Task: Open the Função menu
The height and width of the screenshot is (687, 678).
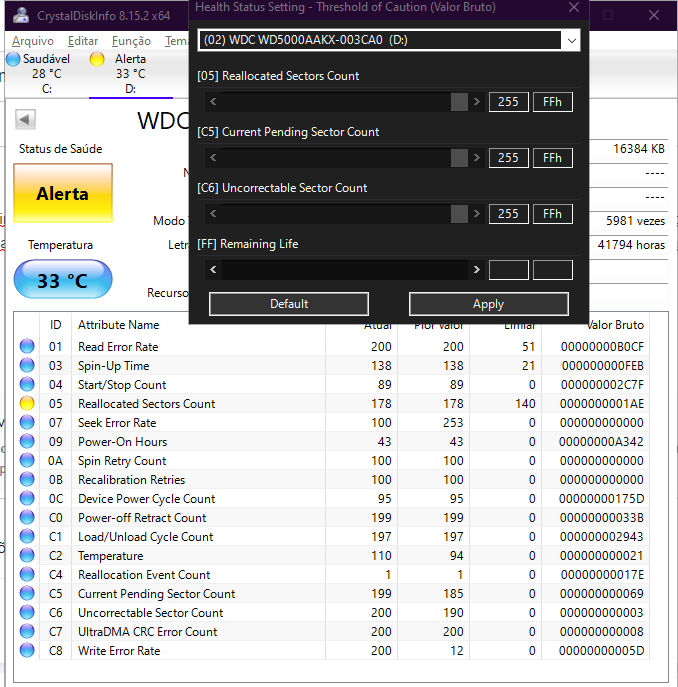Action: 131,41
